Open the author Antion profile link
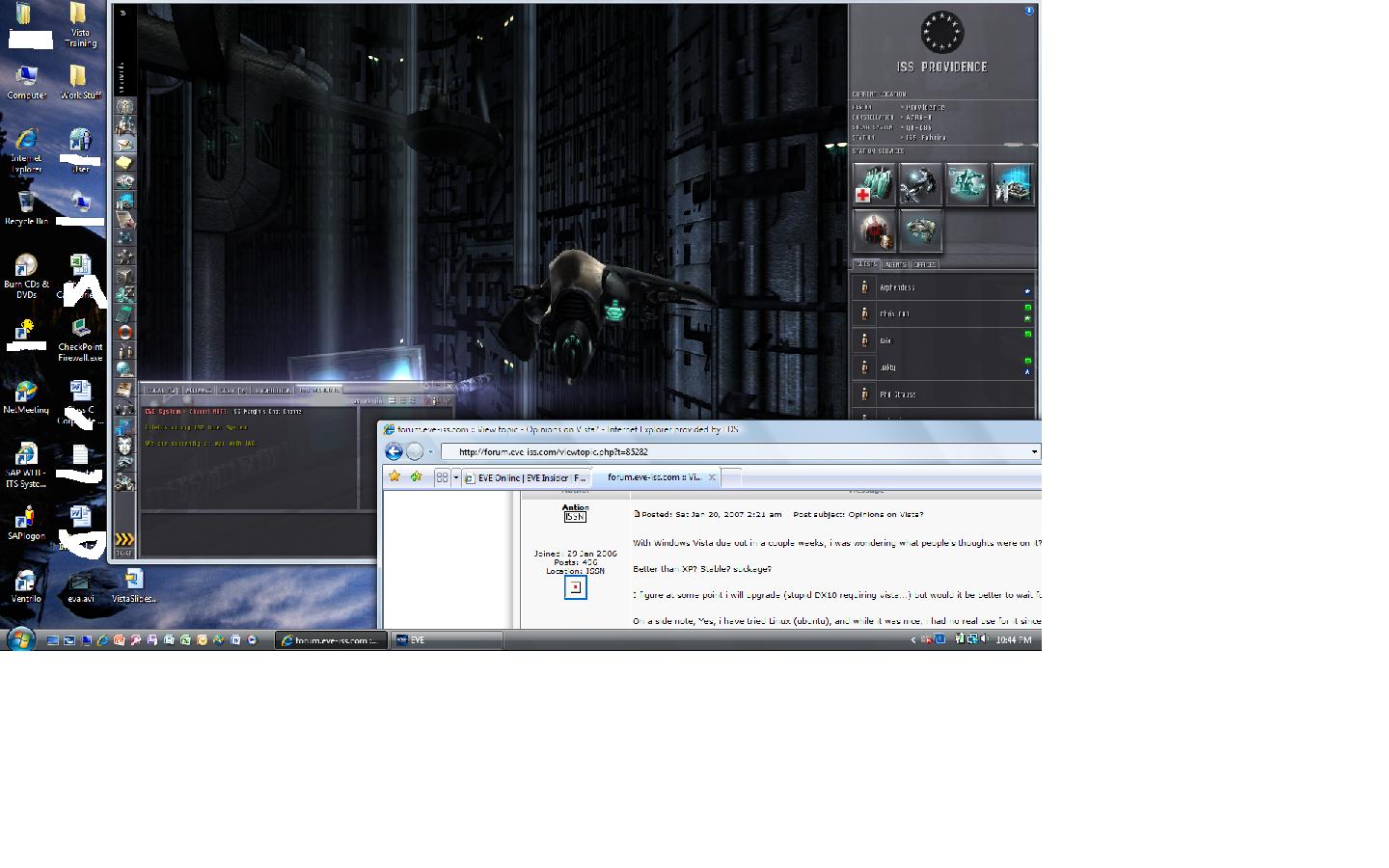Viewport: 1389px width, 868px height. point(575,507)
